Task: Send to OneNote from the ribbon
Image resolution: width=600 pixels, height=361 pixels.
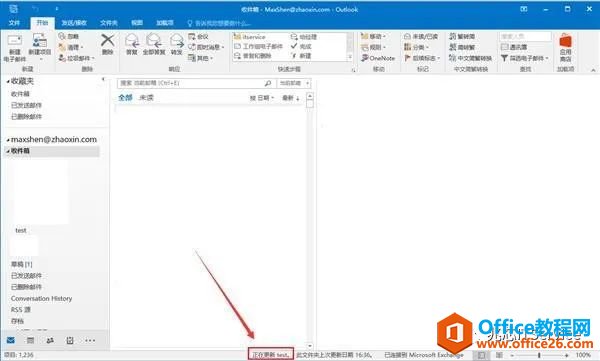Action: pos(378,58)
